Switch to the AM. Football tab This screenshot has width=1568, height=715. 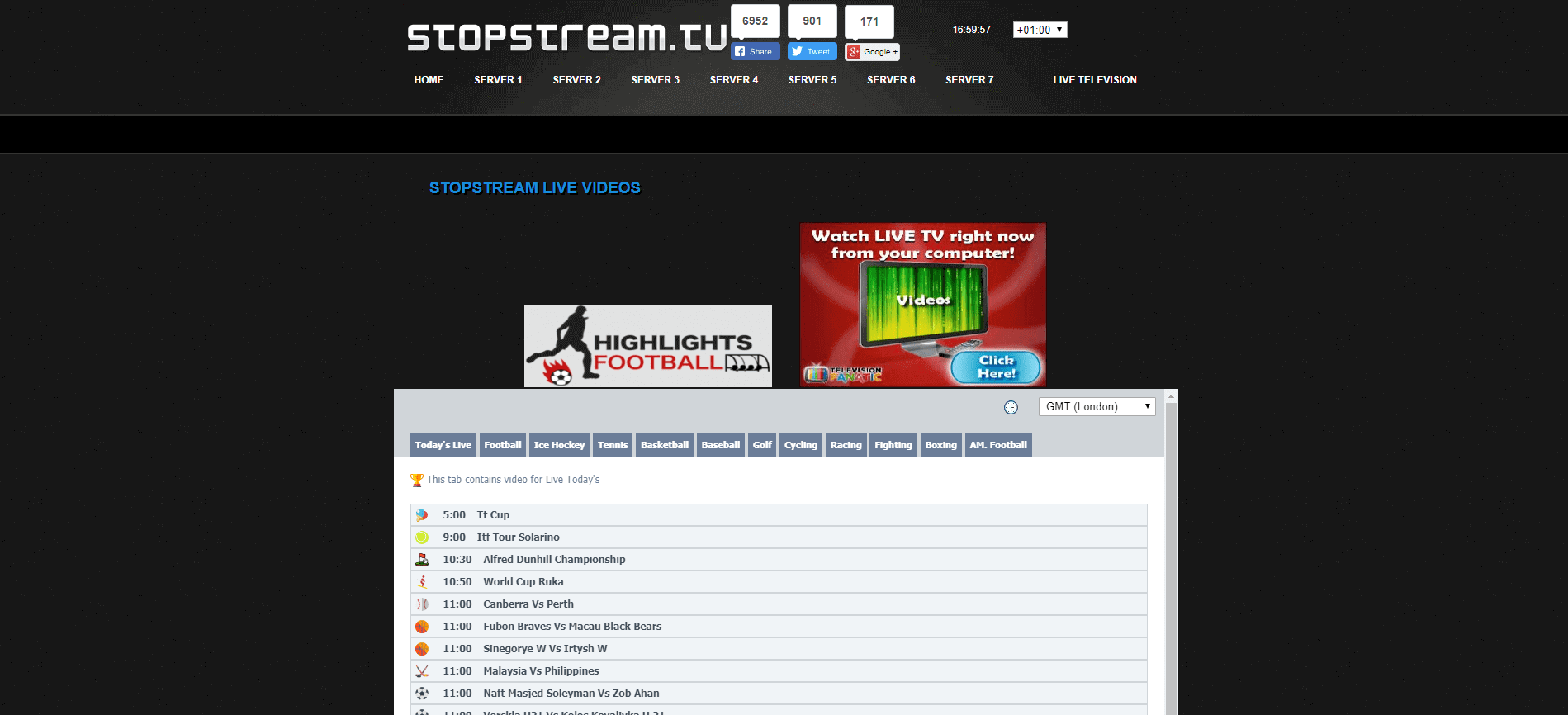pyautogui.click(x=998, y=445)
